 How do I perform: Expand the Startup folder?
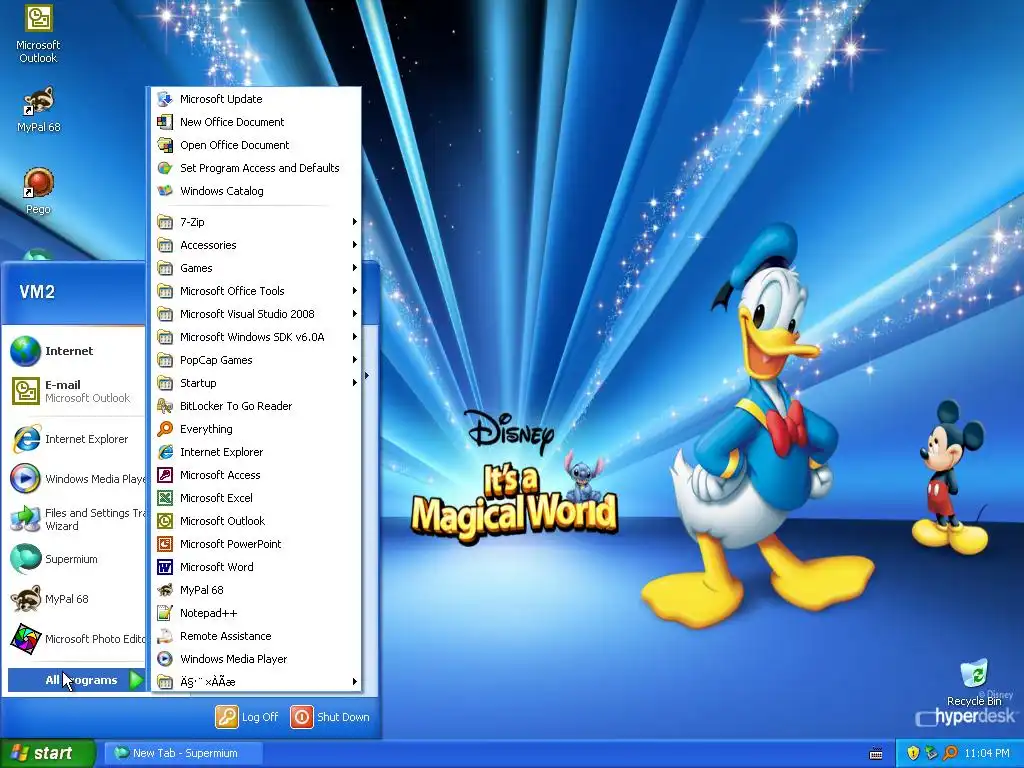pos(255,383)
